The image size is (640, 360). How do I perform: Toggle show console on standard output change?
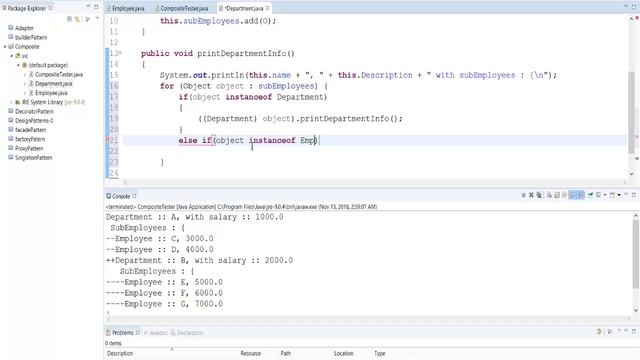pos(573,195)
